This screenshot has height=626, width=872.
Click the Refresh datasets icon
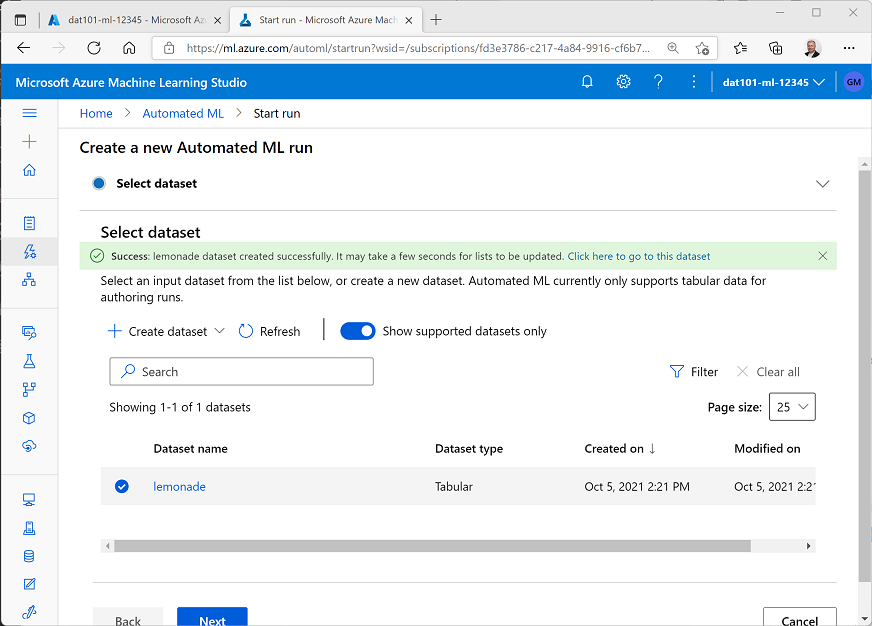[x=246, y=331]
